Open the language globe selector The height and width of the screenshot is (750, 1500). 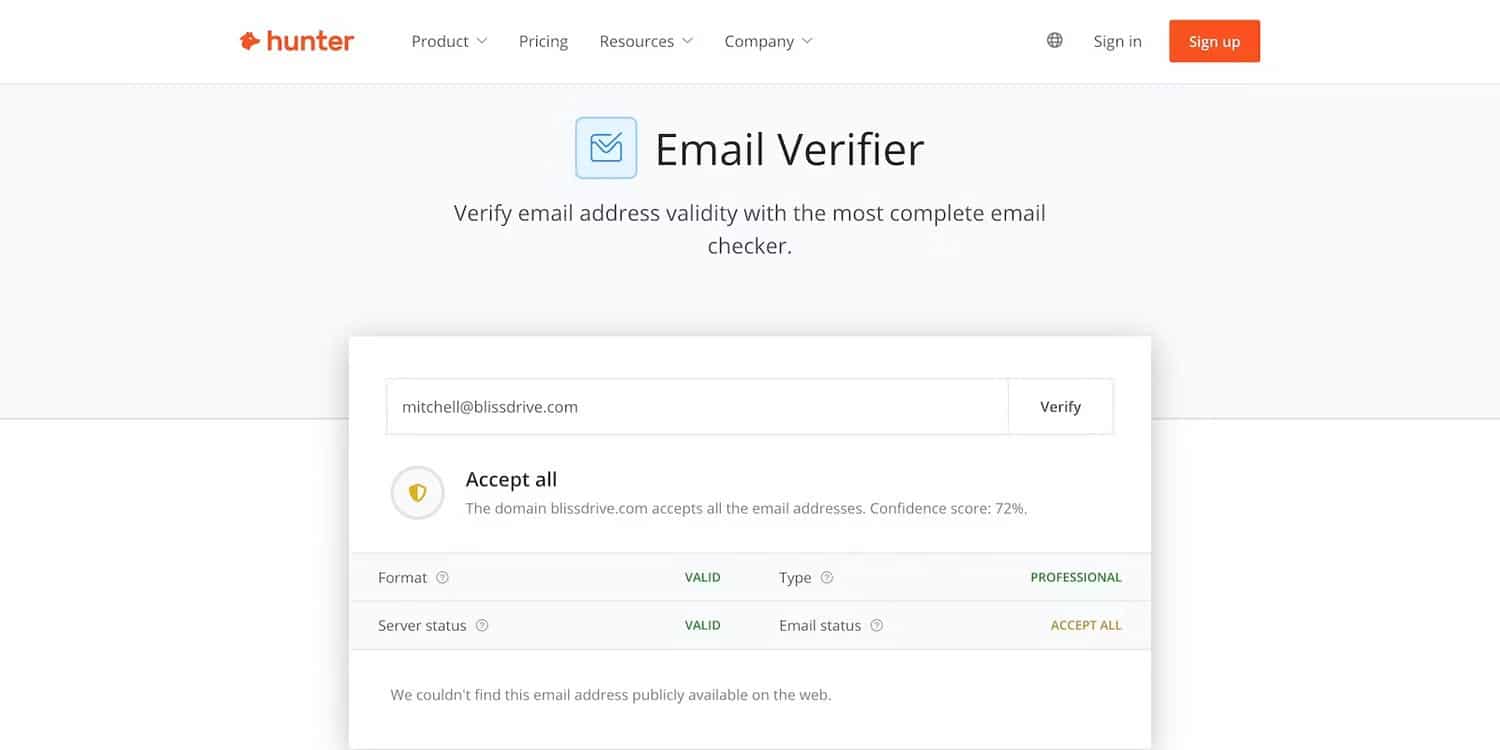coord(1054,41)
